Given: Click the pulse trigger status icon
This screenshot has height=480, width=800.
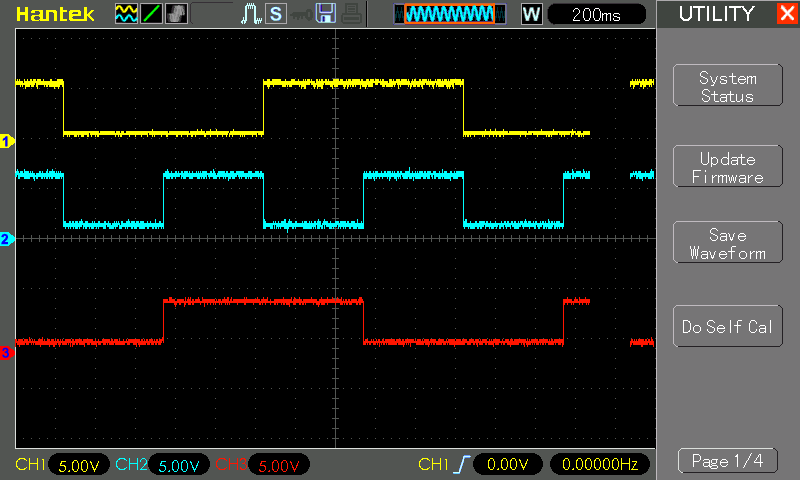Looking at the screenshot, I should tap(251, 14).
